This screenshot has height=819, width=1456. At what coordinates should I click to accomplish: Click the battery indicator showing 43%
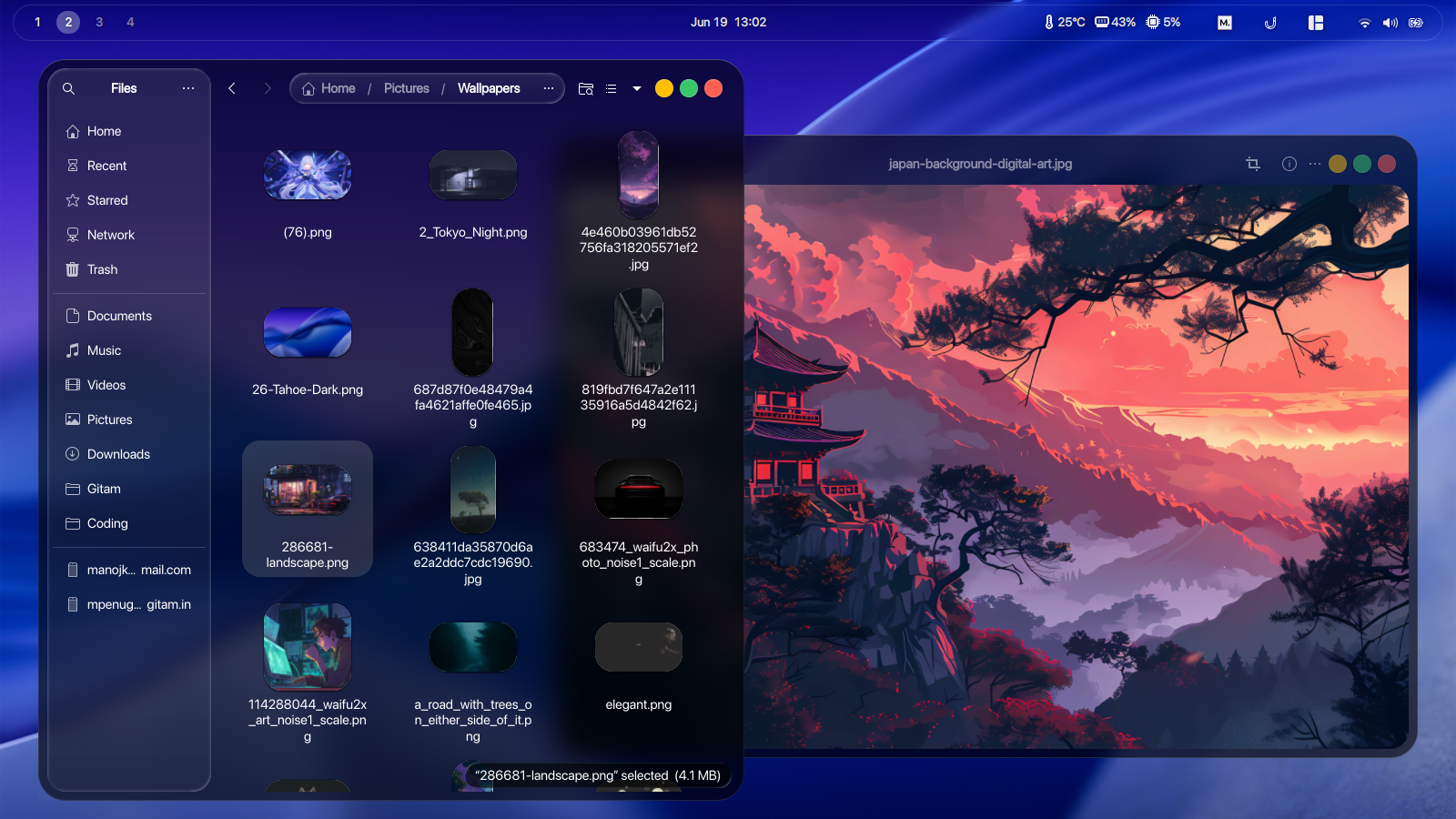1115,22
